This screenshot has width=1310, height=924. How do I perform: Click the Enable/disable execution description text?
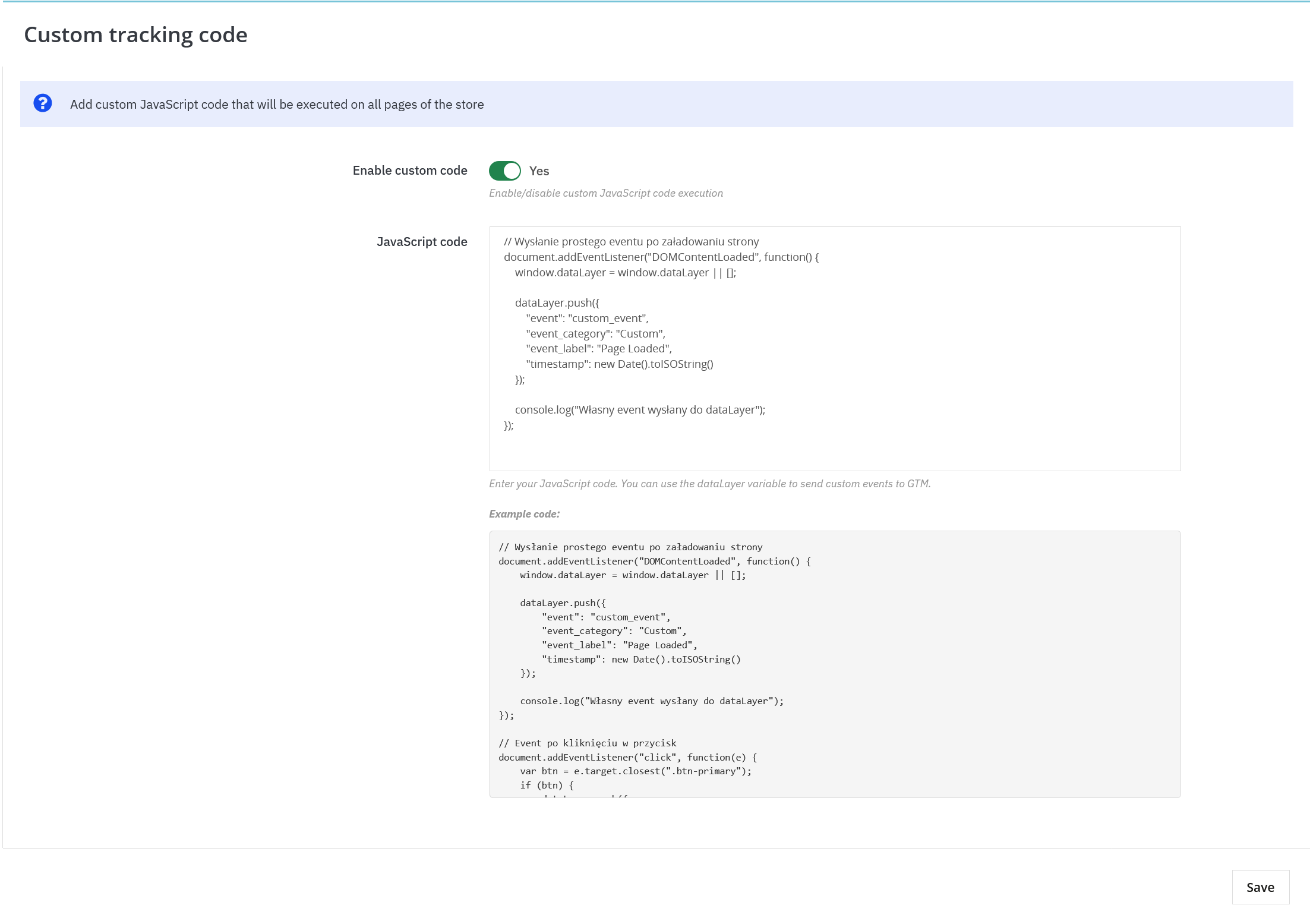coord(605,193)
